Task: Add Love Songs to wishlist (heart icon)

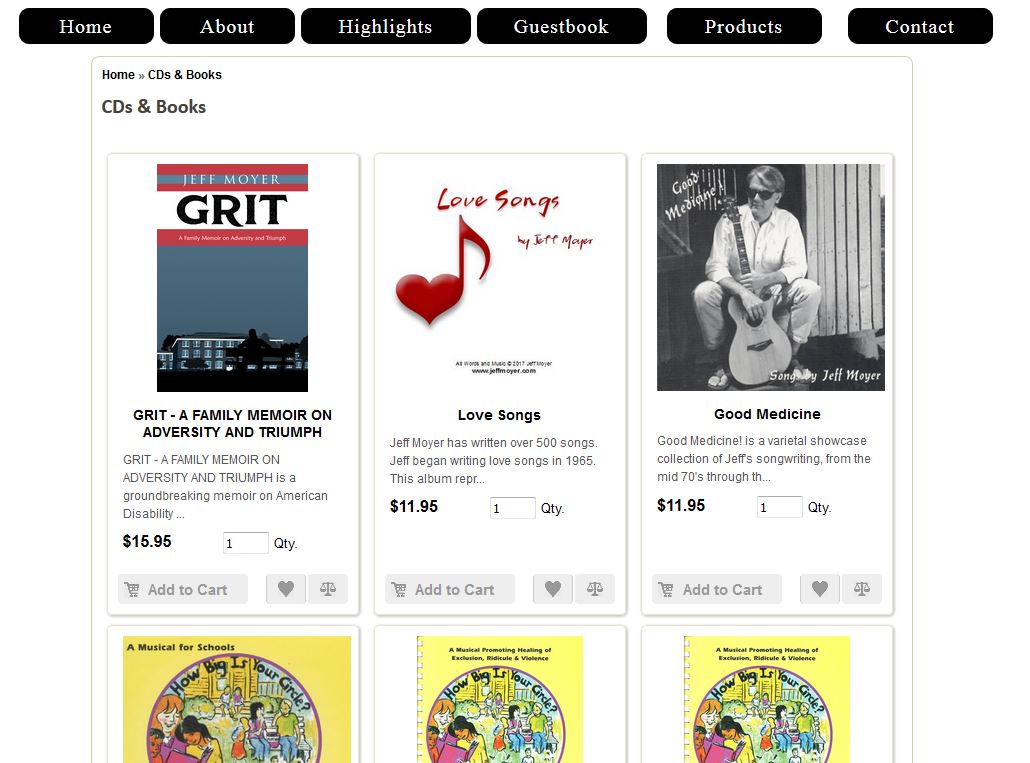Action: (x=553, y=589)
